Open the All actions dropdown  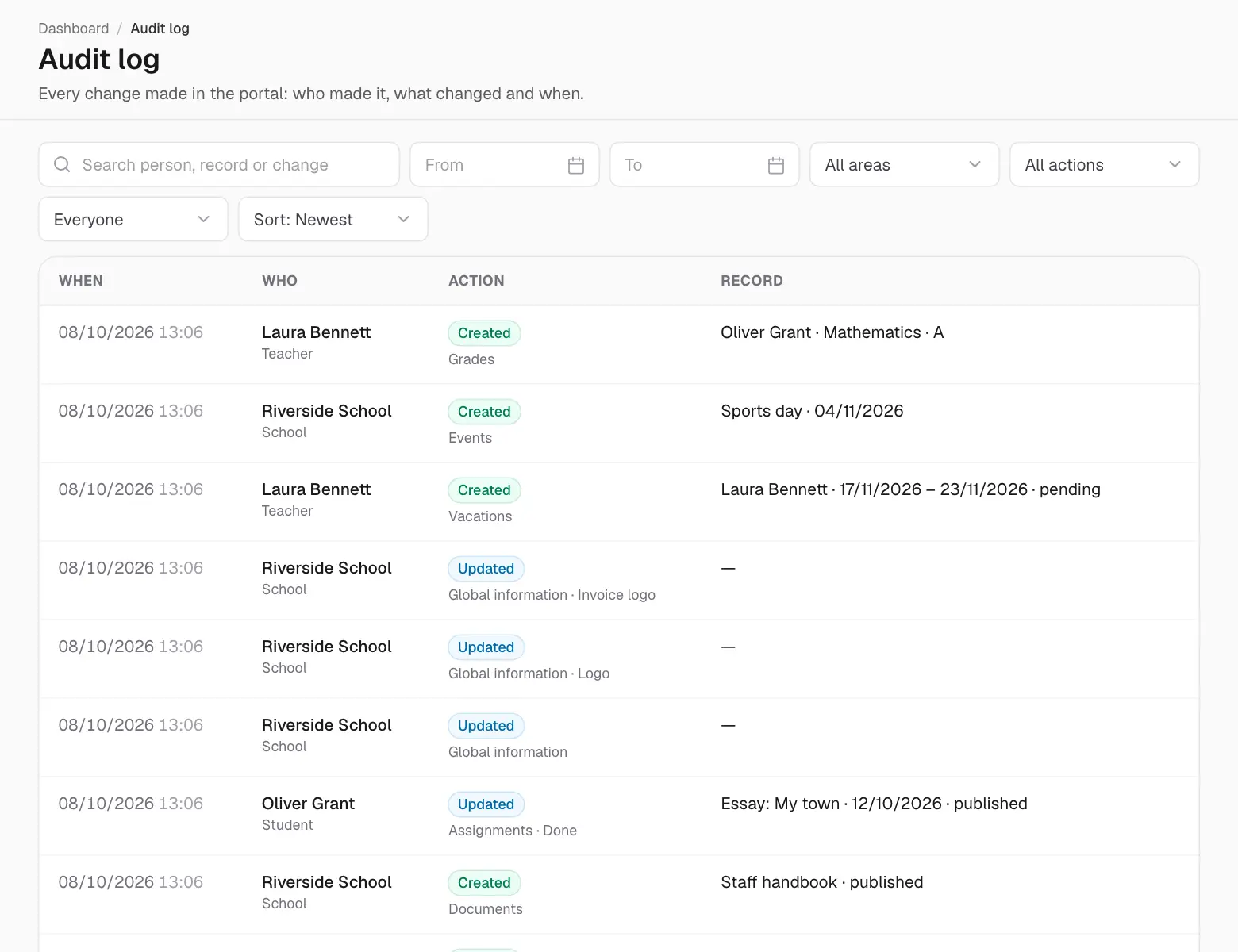[1104, 165]
